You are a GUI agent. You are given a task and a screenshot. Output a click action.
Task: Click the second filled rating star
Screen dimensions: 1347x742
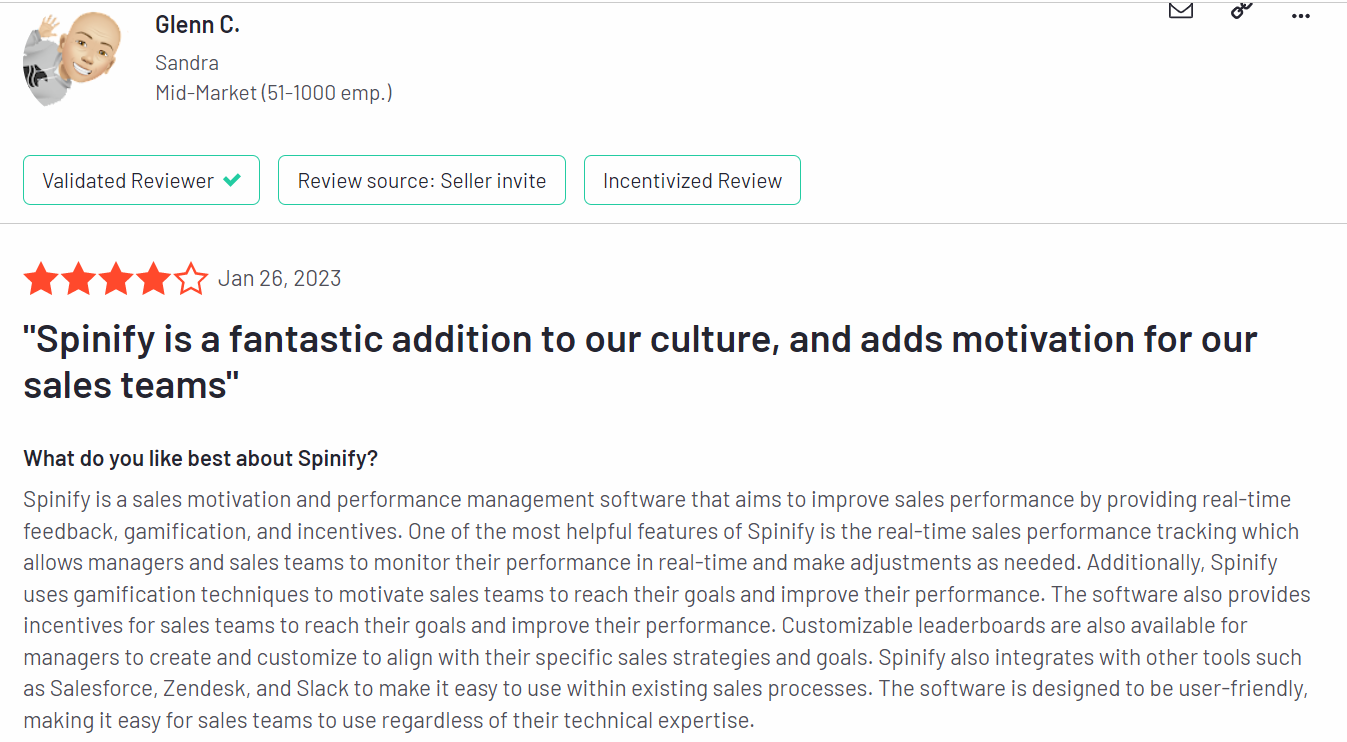point(79,278)
